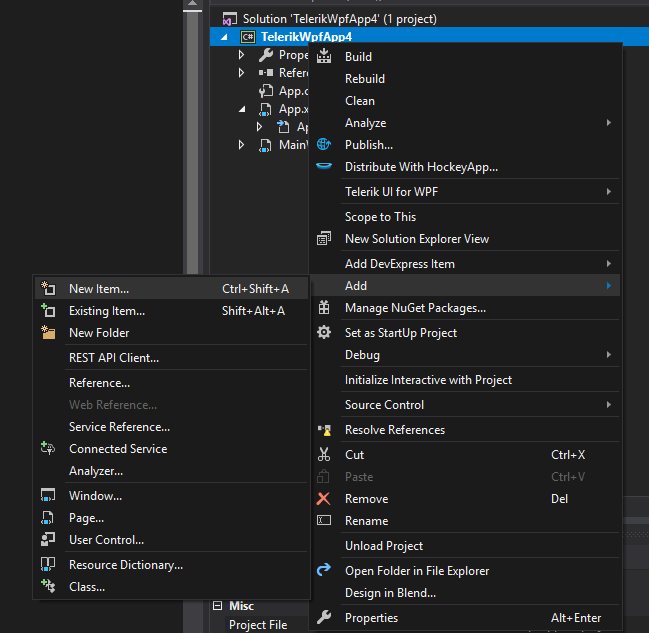Choose Clean from context menu

466,101
